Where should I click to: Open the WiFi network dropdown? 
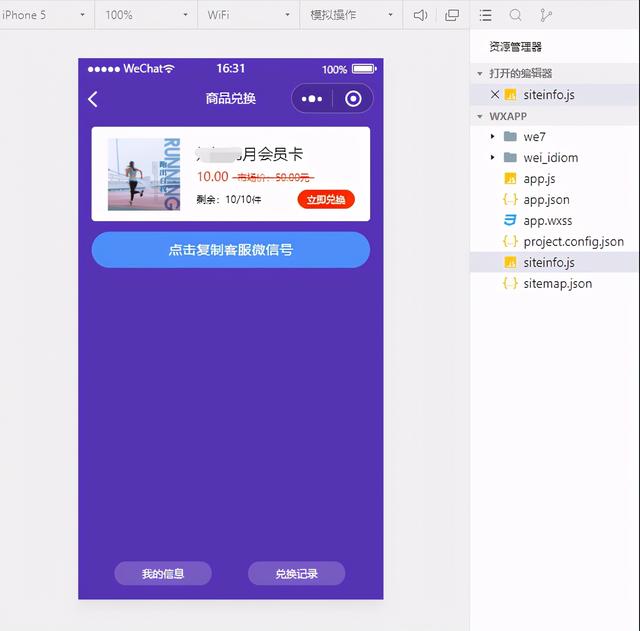249,15
